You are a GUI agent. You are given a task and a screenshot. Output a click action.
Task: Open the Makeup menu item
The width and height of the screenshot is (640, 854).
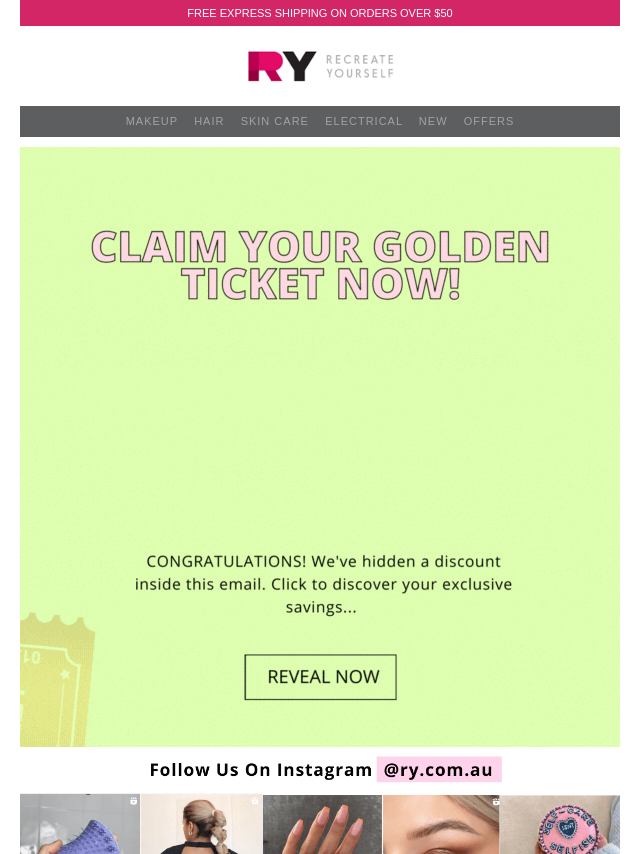click(x=151, y=121)
